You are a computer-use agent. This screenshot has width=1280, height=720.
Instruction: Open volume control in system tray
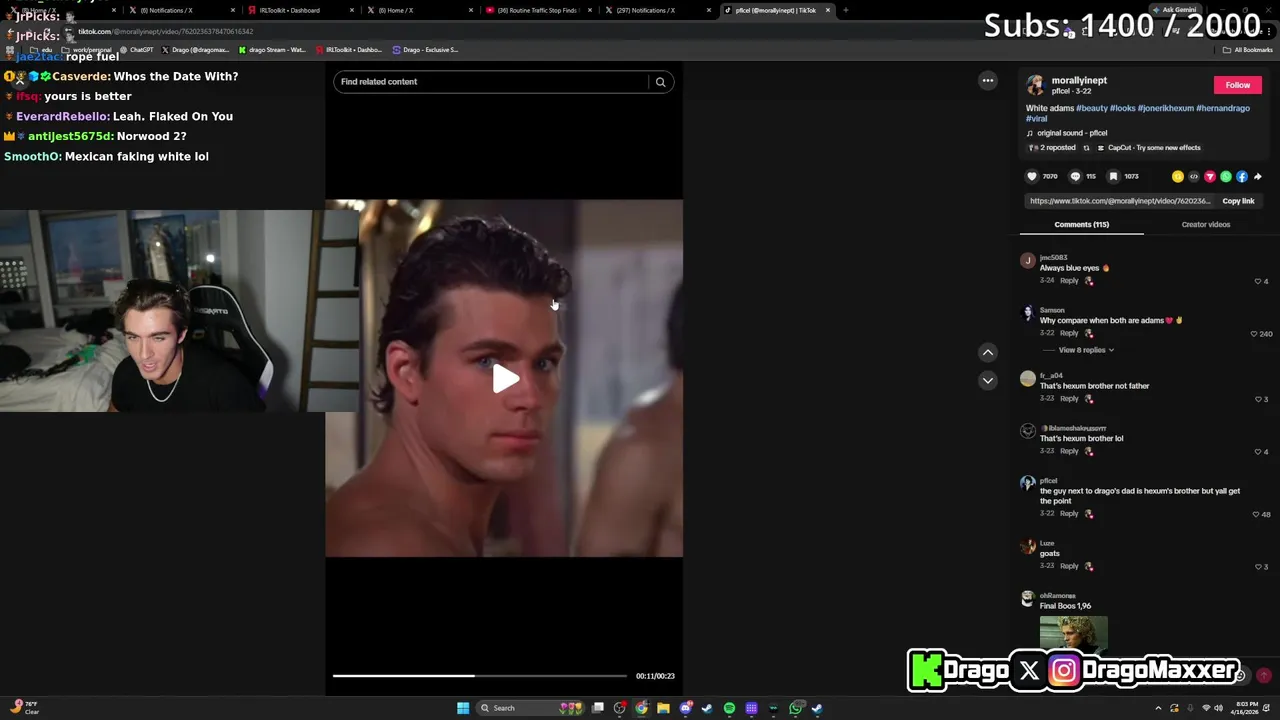[1218, 708]
